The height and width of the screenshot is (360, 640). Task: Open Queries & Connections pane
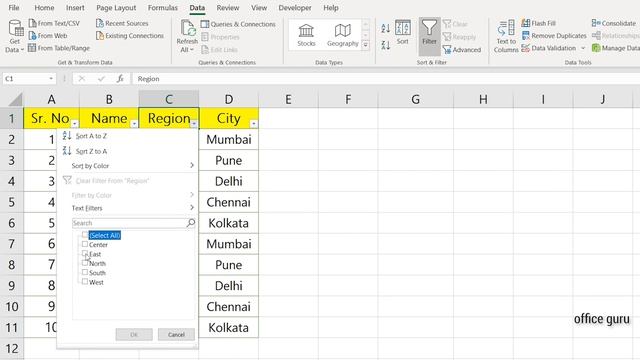(x=238, y=24)
